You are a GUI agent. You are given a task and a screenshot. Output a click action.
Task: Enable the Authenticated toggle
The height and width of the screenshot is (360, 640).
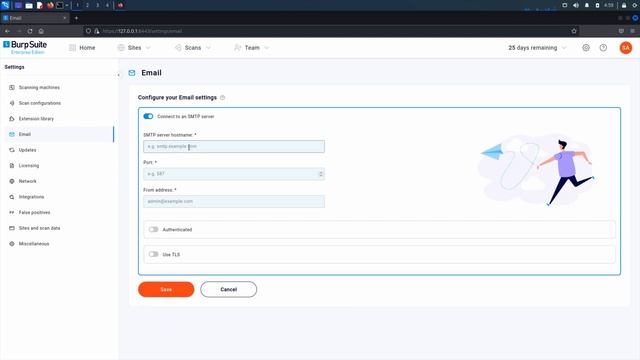point(153,229)
